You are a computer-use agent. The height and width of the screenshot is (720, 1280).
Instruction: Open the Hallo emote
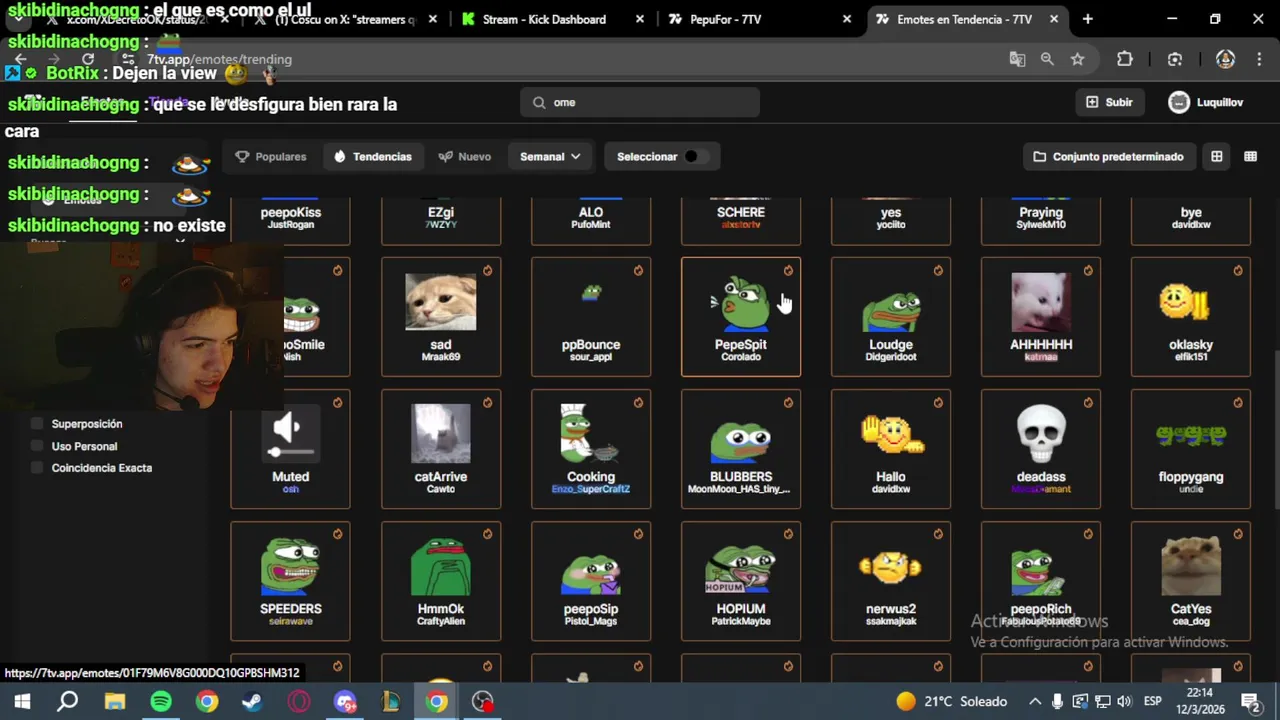point(891,449)
